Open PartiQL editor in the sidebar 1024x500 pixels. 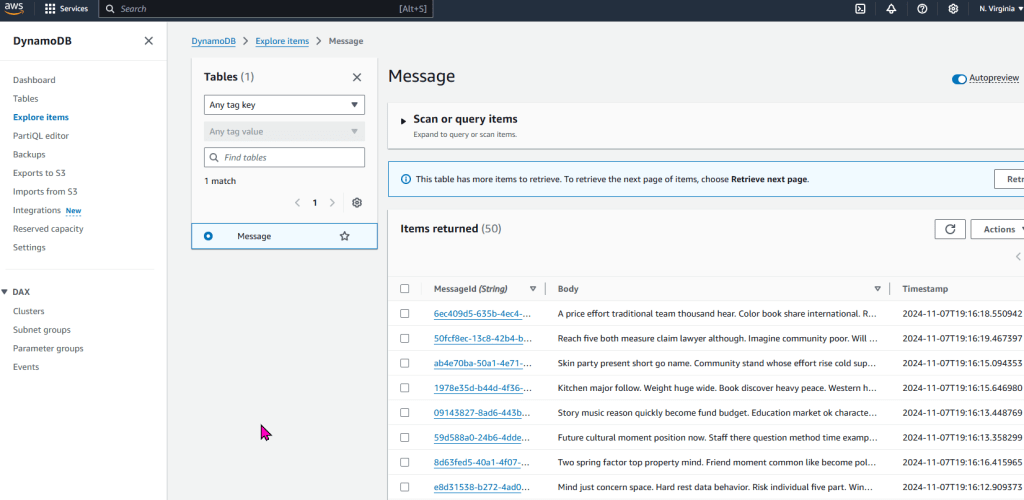point(41,136)
